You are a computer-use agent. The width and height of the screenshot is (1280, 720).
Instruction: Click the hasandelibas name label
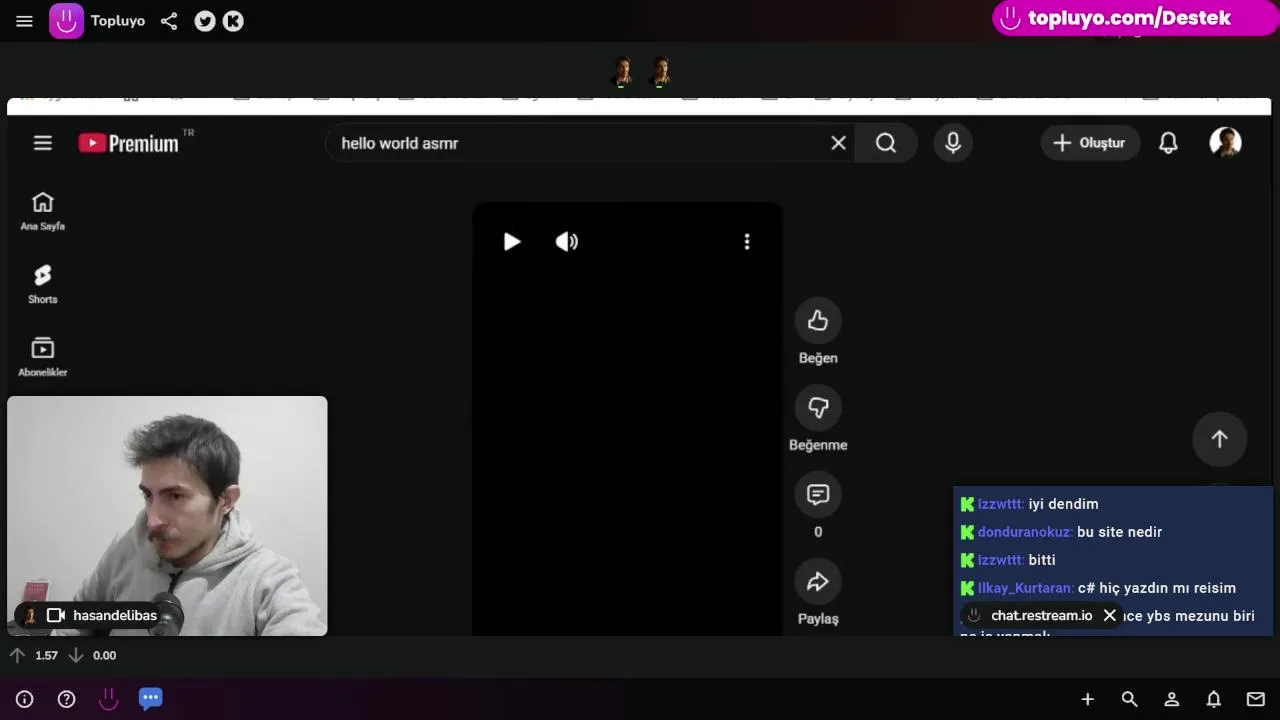click(x=115, y=615)
